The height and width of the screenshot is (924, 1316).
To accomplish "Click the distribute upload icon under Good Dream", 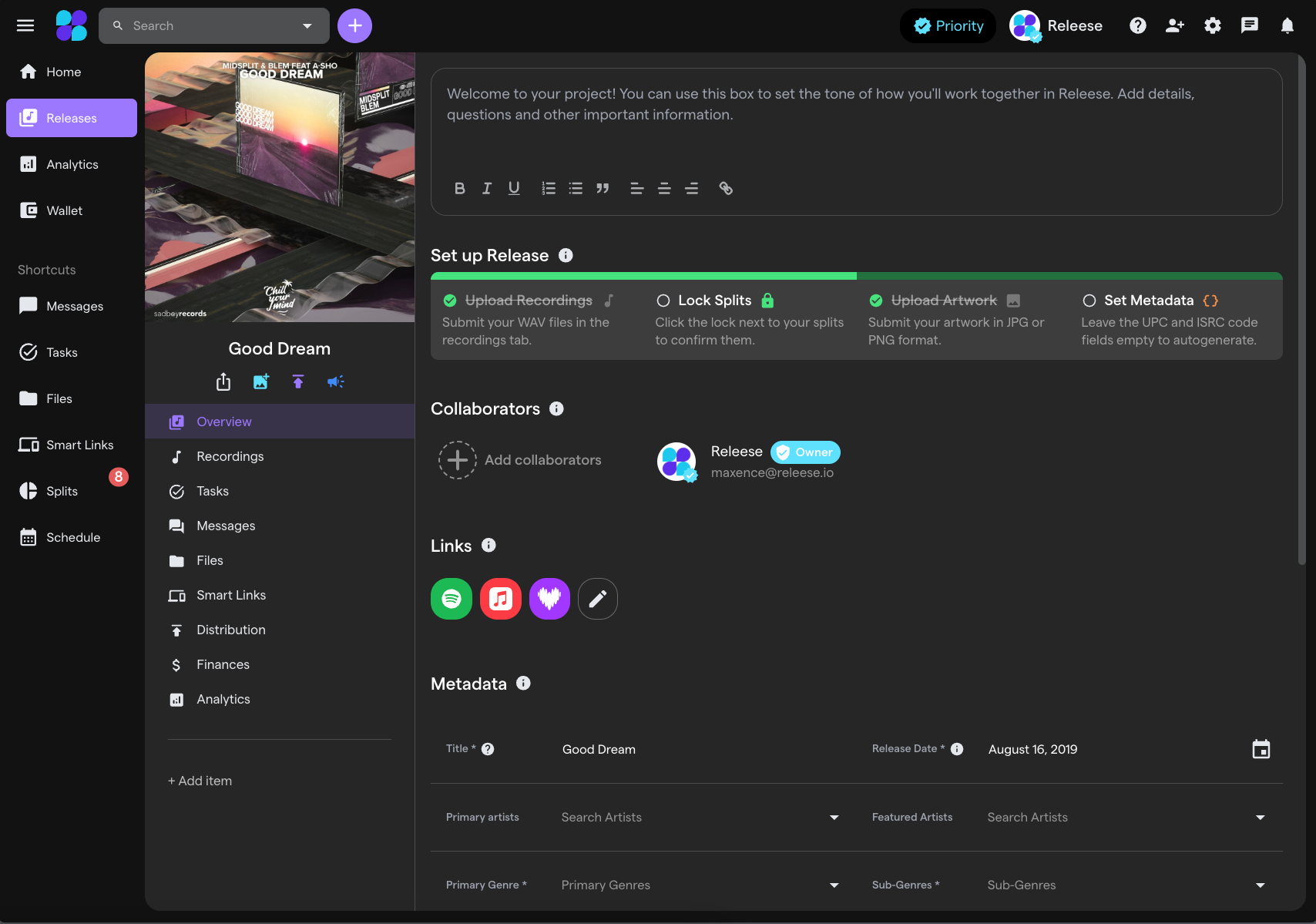I will [x=298, y=381].
